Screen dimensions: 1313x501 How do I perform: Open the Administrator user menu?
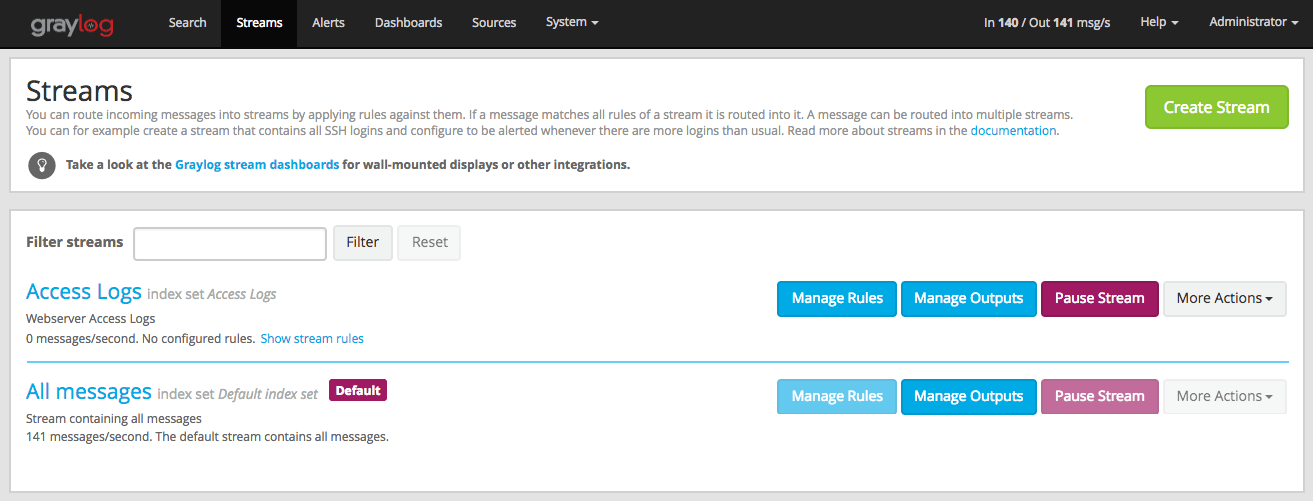click(x=1253, y=23)
